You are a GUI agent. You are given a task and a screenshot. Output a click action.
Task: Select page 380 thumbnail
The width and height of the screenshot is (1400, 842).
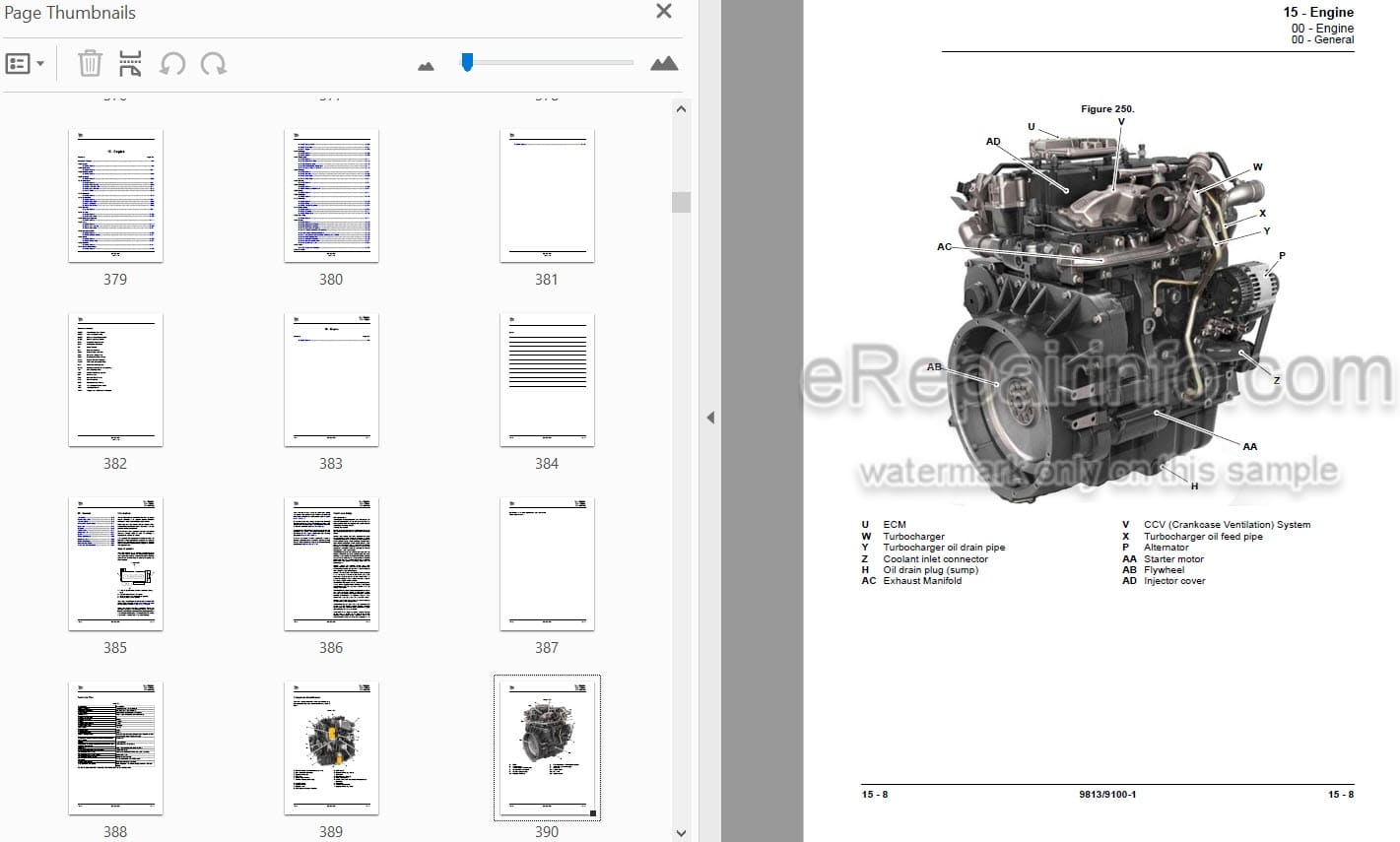click(x=331, y=196)
